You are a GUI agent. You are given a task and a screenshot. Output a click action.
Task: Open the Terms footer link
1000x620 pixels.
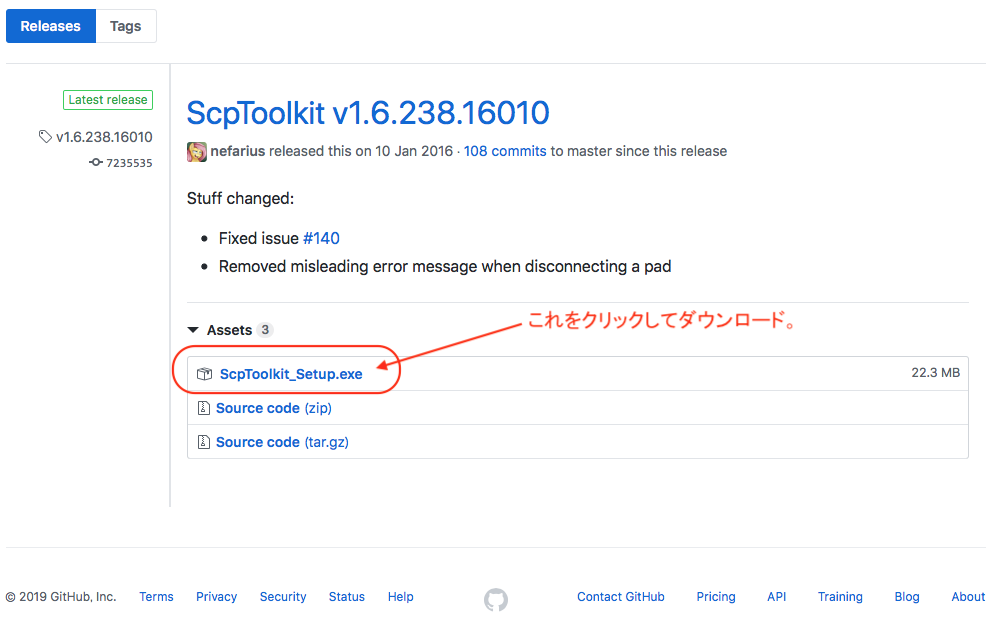tap(156, 597)
